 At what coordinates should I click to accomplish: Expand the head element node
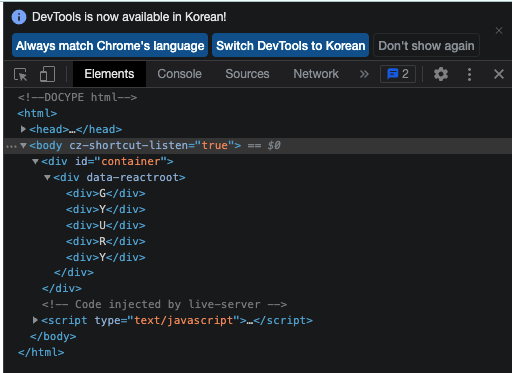[23, 129]
